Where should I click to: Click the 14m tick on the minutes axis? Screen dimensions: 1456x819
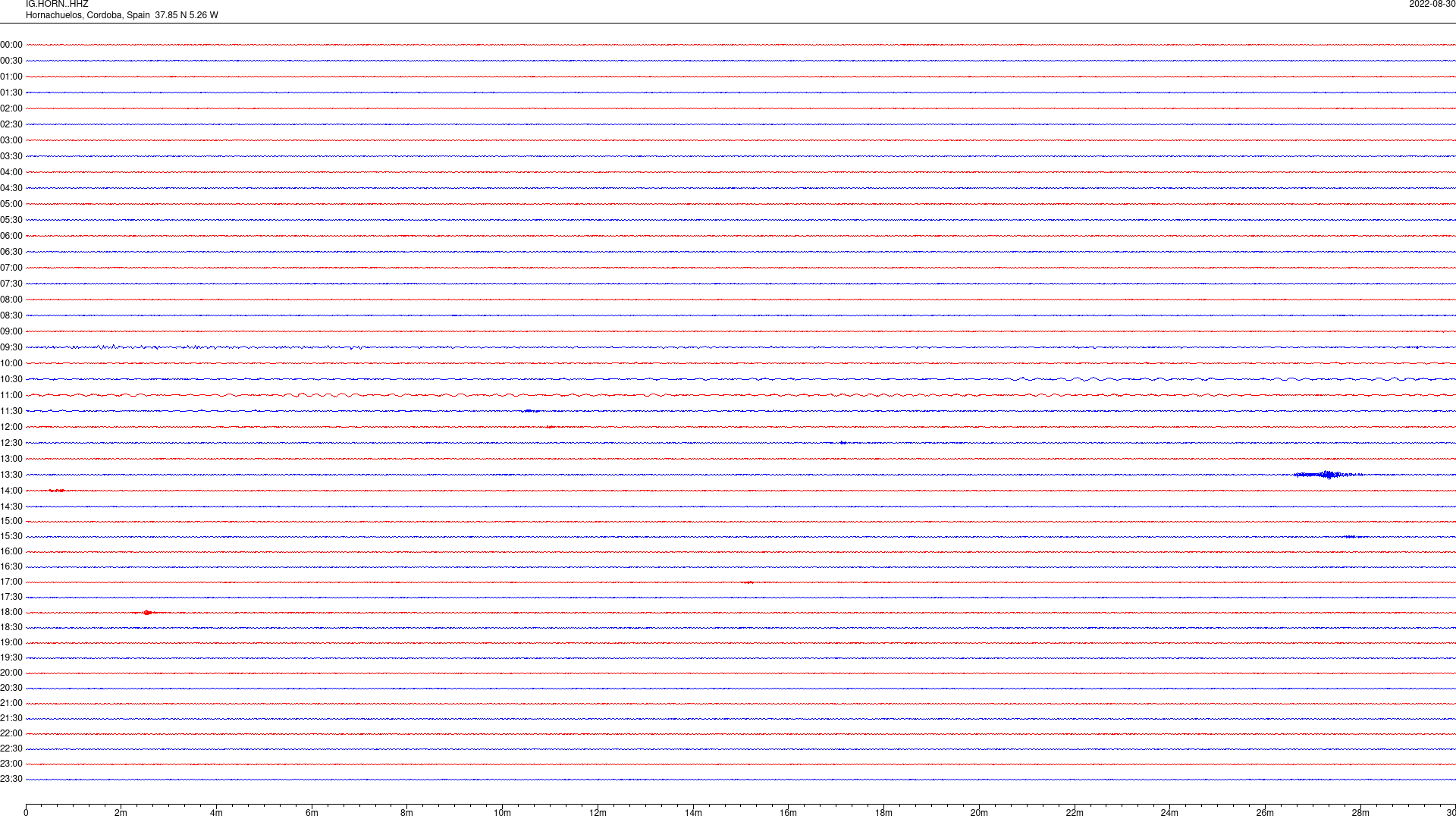tap(693, 813)
